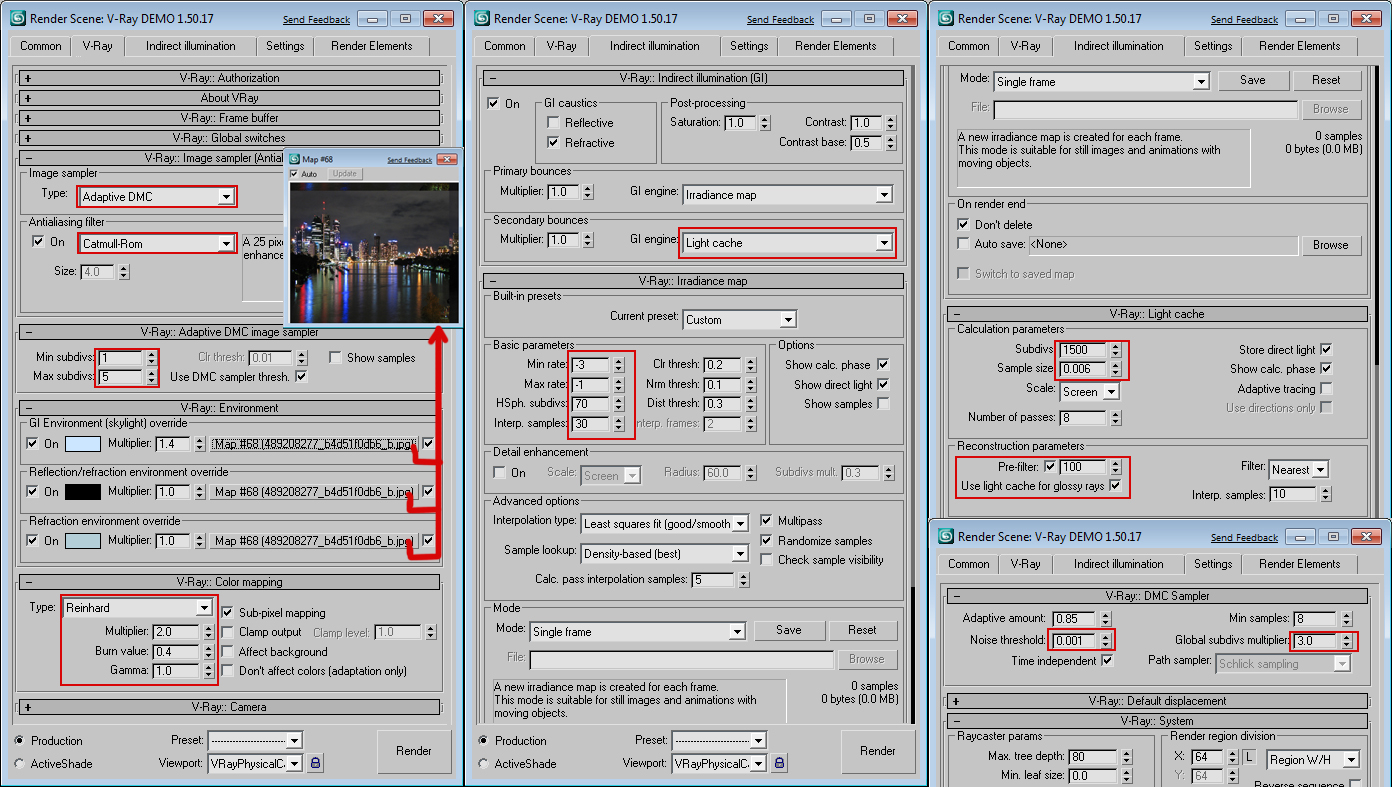Click Render button in left window

pyautogui.click(x=414, y=751)
